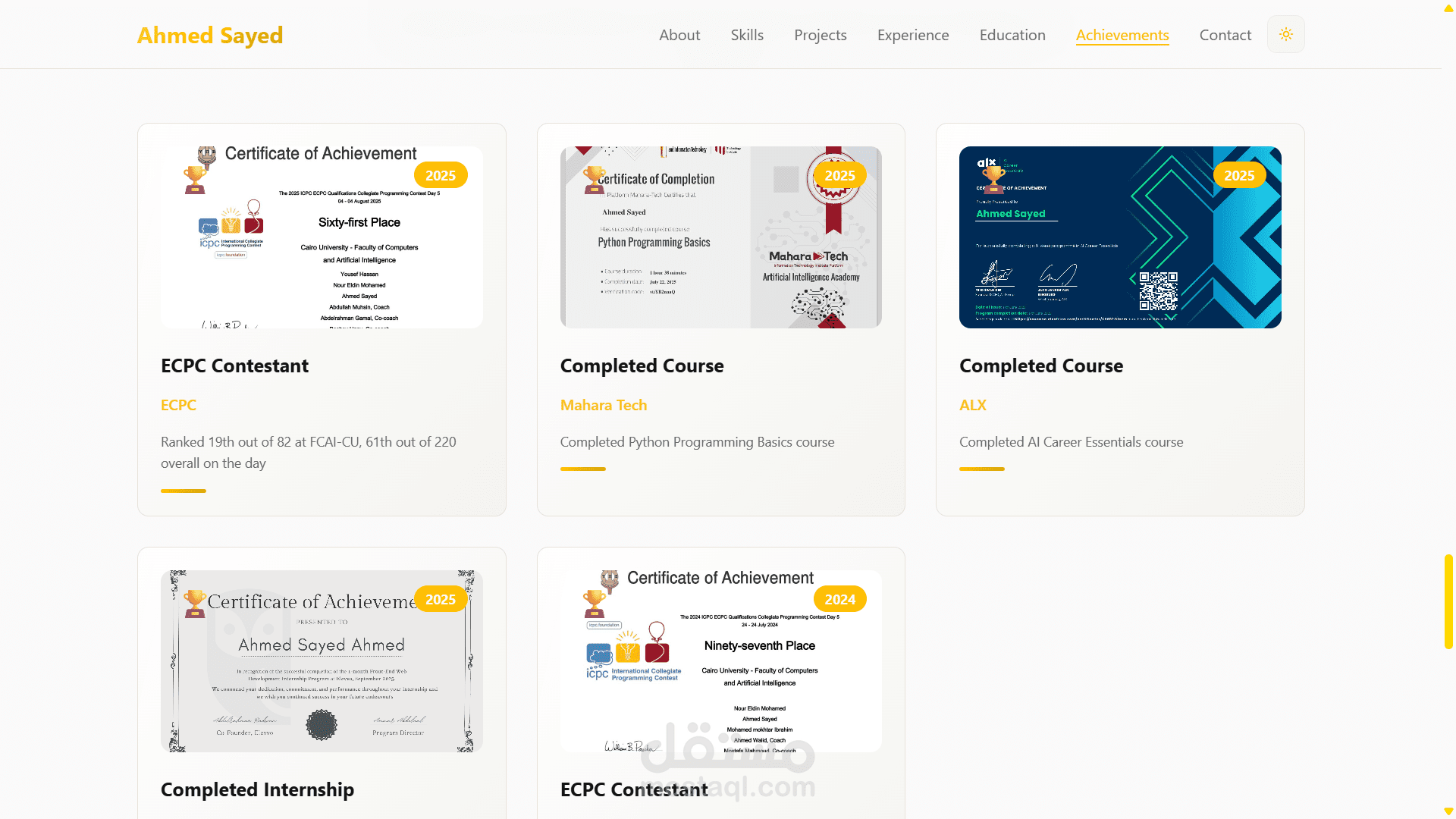The image size is (1456, 819).
Task: Open the Contact section link
Action: [1225, 35]
